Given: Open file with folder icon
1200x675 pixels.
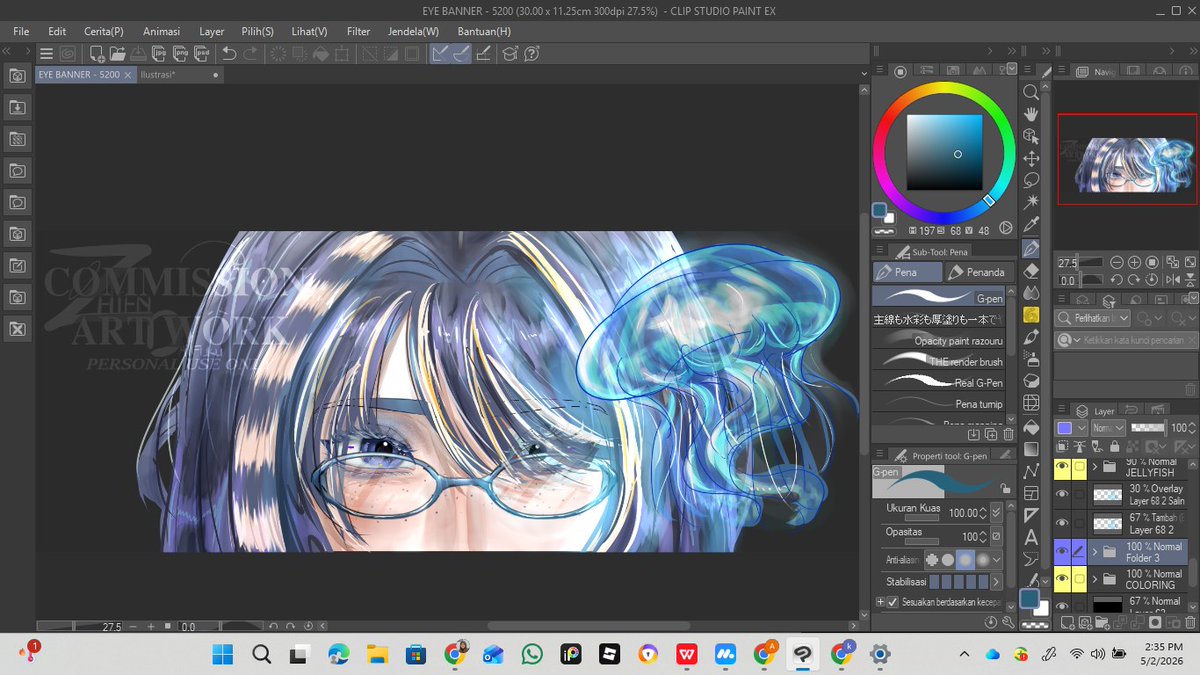Looking at the screenshot, I should pos(118,54).
